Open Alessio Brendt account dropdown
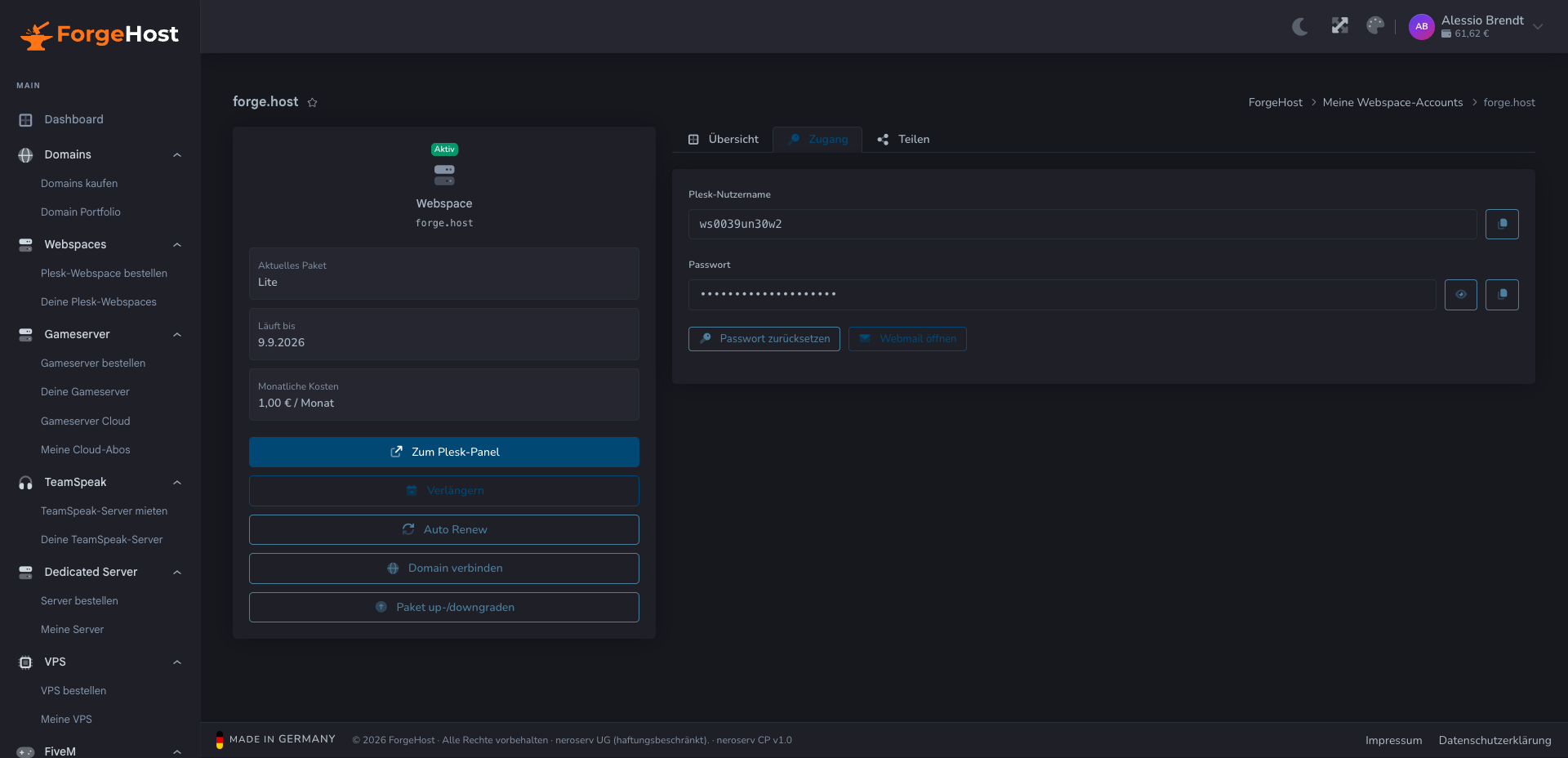 pyautogui.click(x=1537, y=26)
